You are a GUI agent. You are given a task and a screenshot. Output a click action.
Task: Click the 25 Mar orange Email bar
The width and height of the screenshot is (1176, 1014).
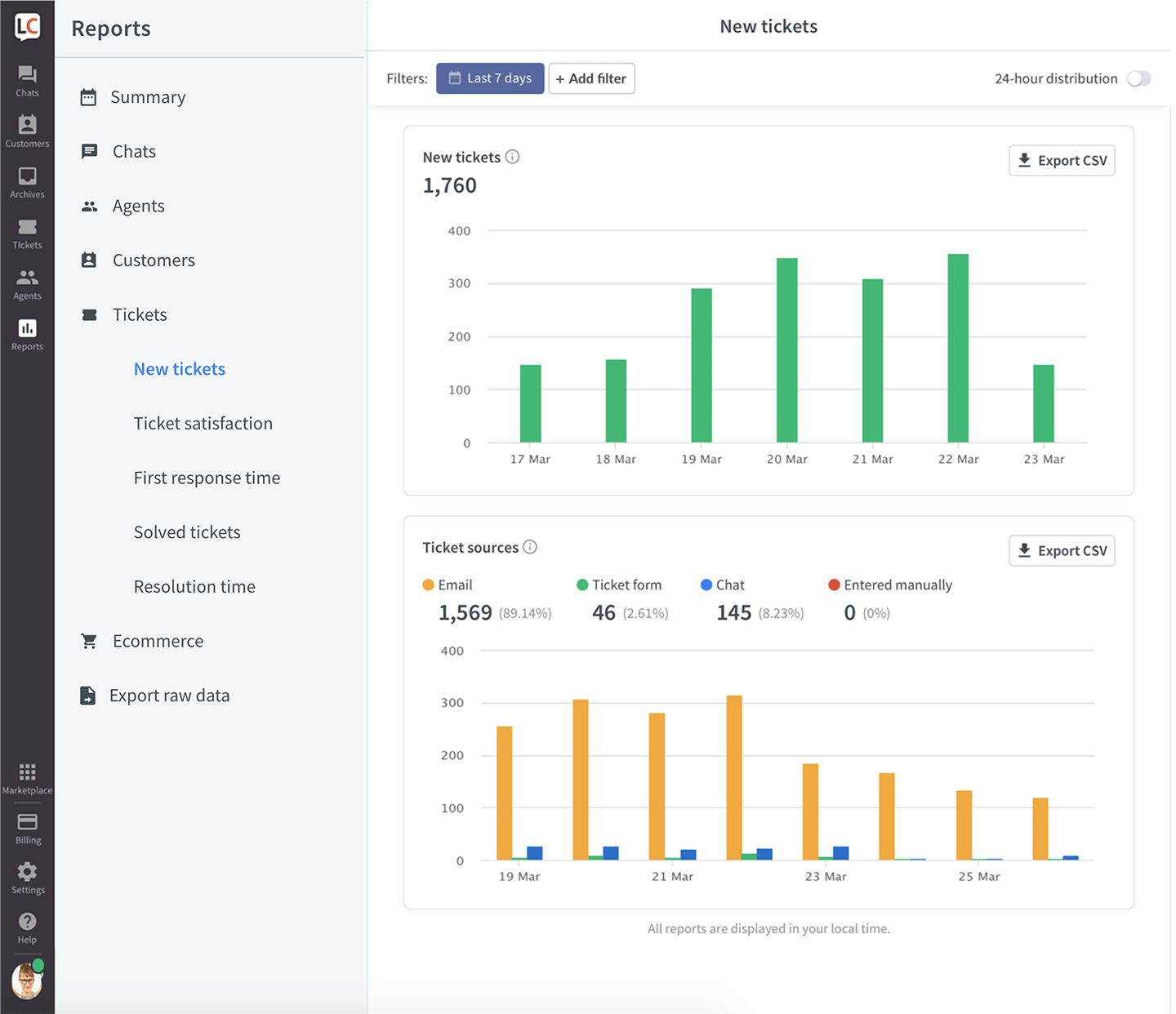tap(964, 825)
